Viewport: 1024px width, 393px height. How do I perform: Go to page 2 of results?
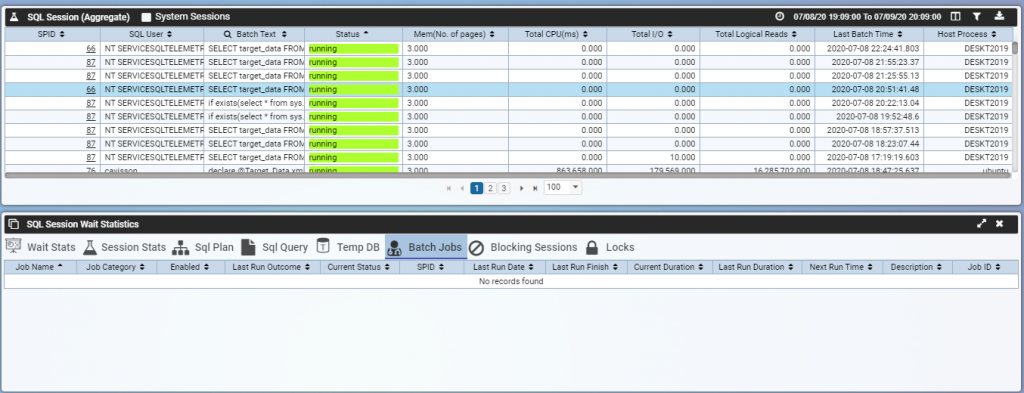pos(490,188)
